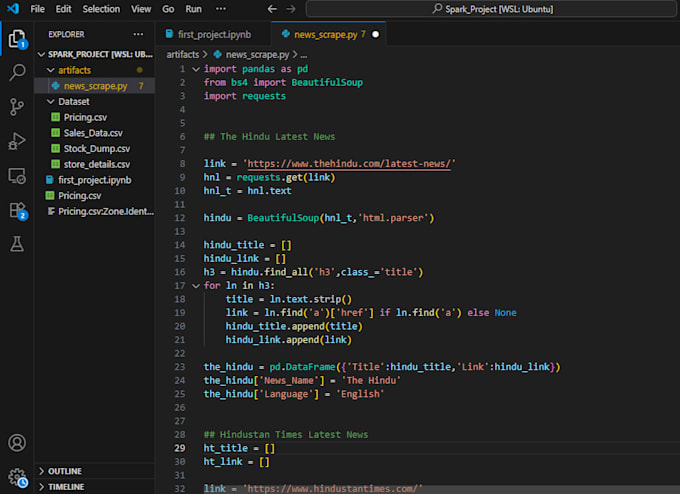
Task: Open the Search view icon
Action: click(x=17, y=73)
